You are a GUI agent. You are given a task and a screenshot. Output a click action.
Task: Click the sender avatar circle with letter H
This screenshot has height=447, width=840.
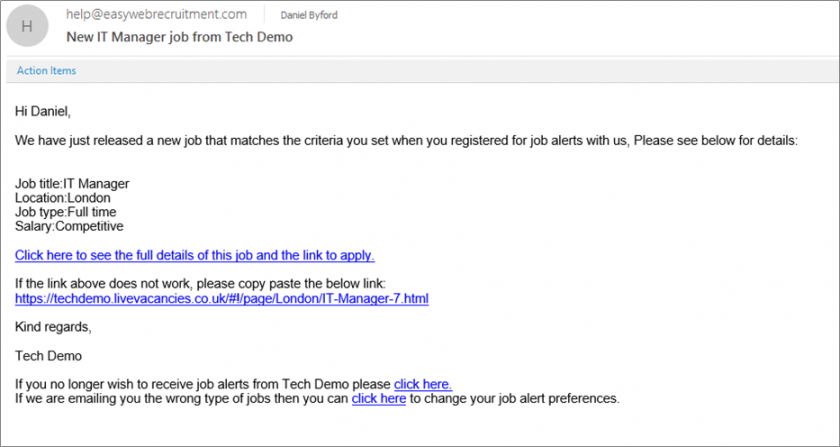pyautogui.click(x=27, y=26)
